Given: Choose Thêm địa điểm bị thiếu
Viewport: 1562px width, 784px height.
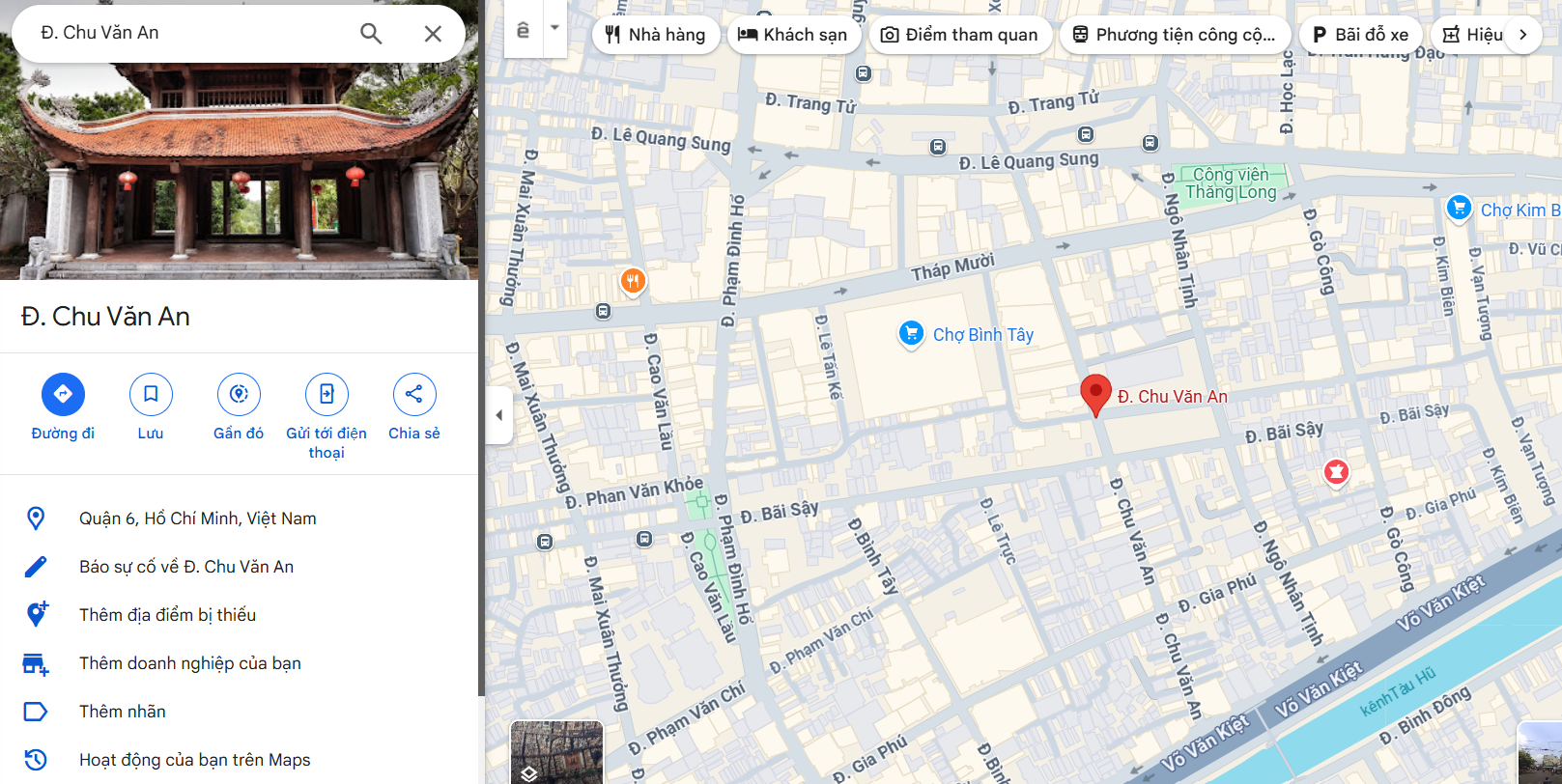Looking at the screenshot, I should click(239, 615).
